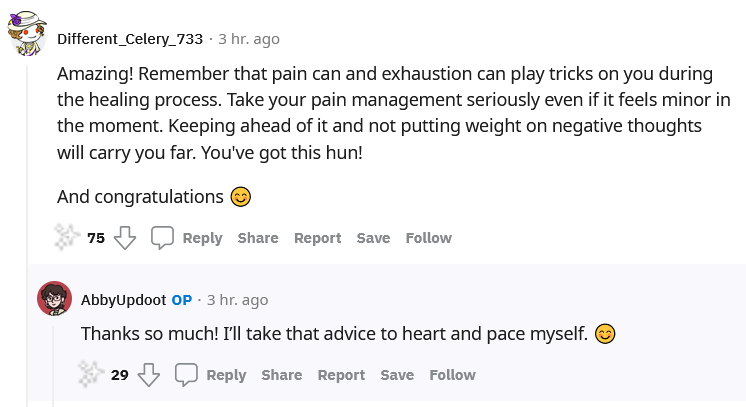The image size is (746, 407).
Task: Share AbbyUpdoot's reply
Action: pos(282,375)
